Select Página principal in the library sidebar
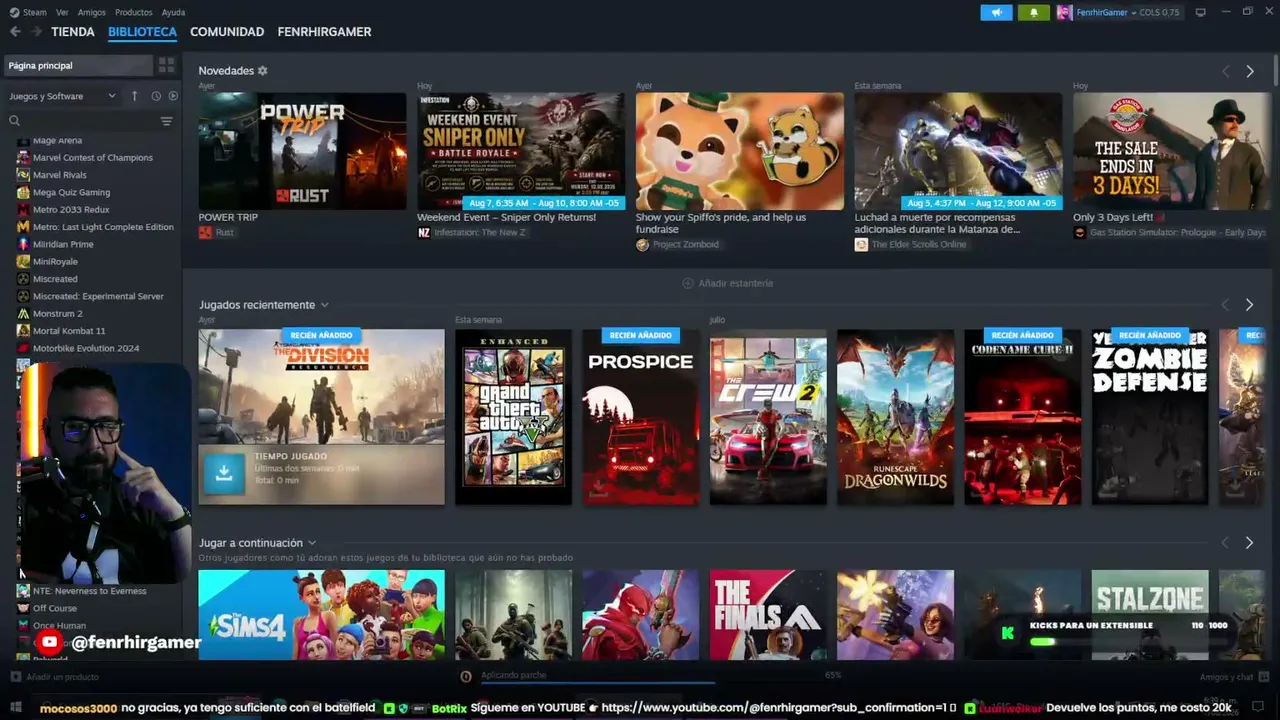Image resolution: width=1280 pixels, height=720 pixels. click(x=78, y=65)
